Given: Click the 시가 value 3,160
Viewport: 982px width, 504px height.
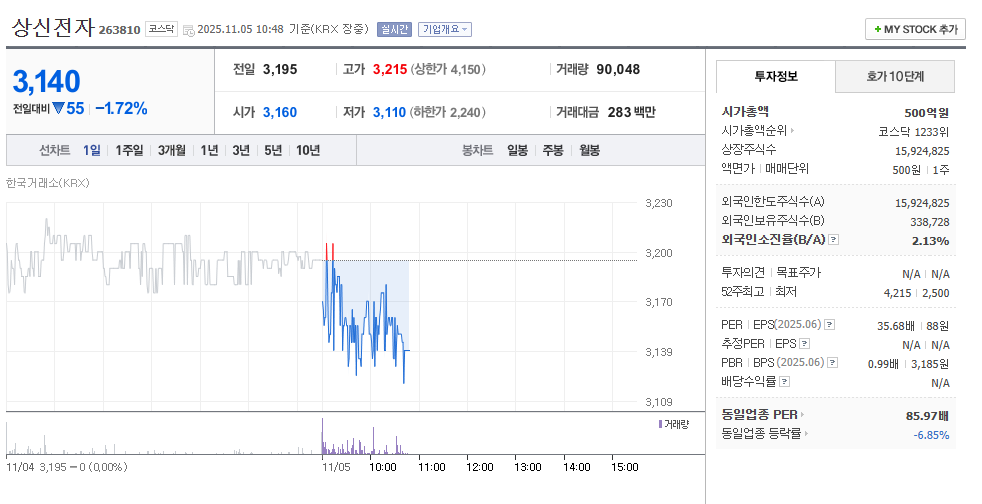Looking at the screenshot, I should [280, 112].
